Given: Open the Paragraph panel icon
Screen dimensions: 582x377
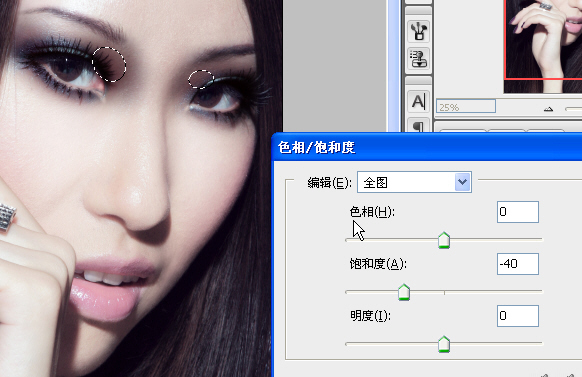Looking at the screenshot, I should coord(419,125).
